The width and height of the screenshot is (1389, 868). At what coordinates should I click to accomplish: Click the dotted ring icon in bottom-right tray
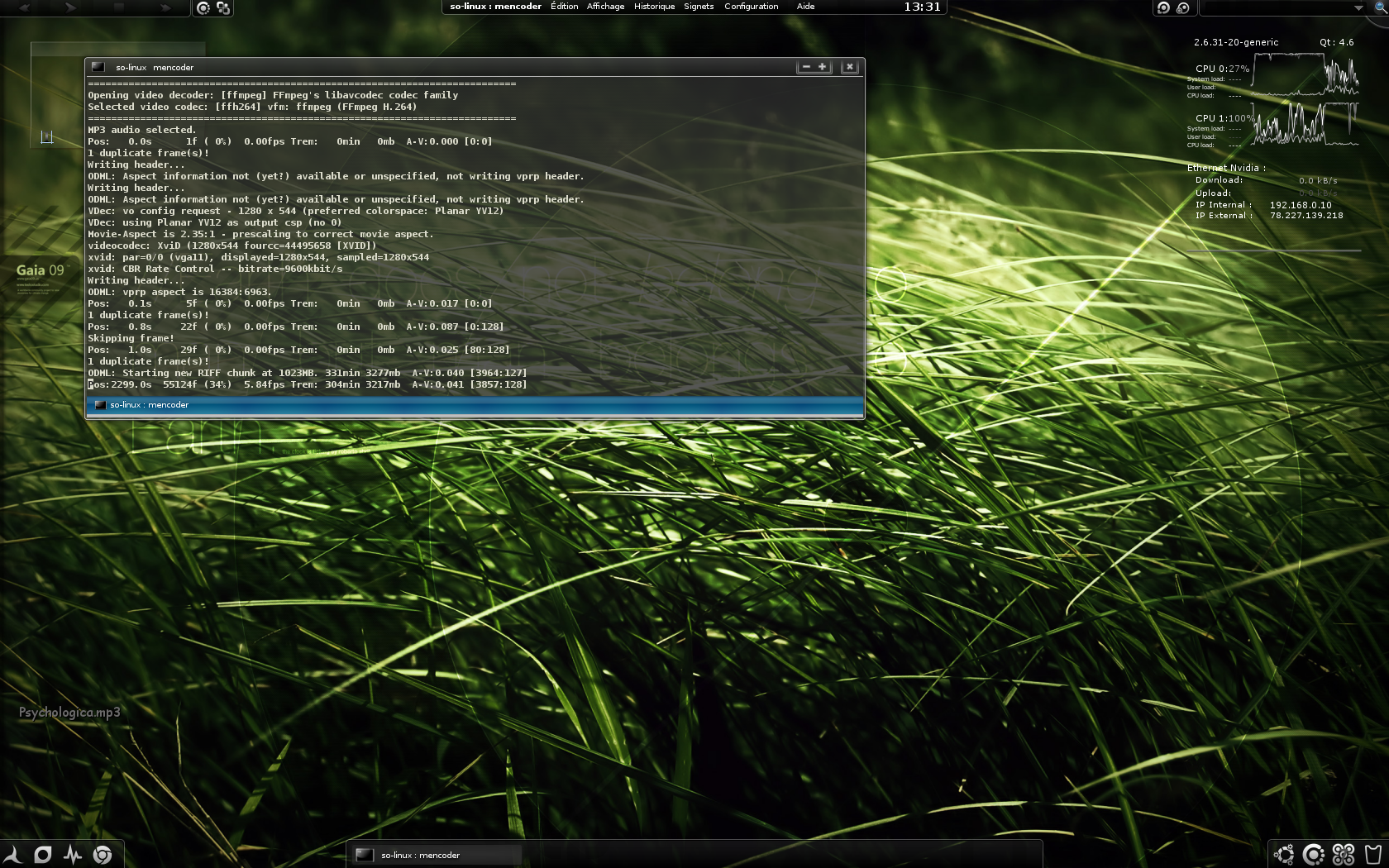(1314, 854)
